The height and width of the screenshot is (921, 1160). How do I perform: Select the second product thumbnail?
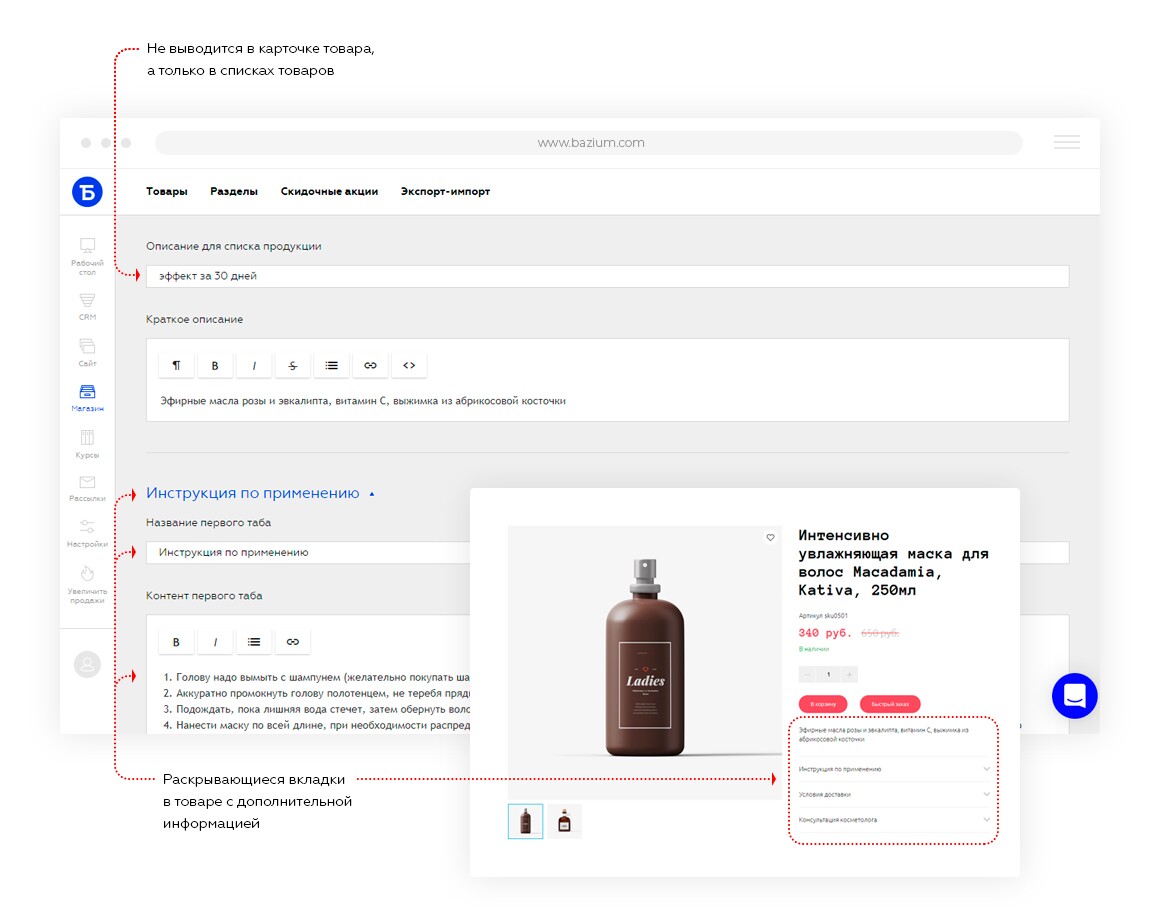[564, 821]
